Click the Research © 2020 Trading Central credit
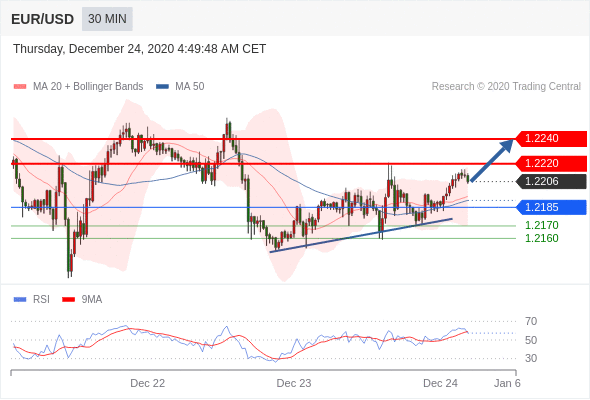This screenshot has height=400, width=590. [x=506, y=87]
